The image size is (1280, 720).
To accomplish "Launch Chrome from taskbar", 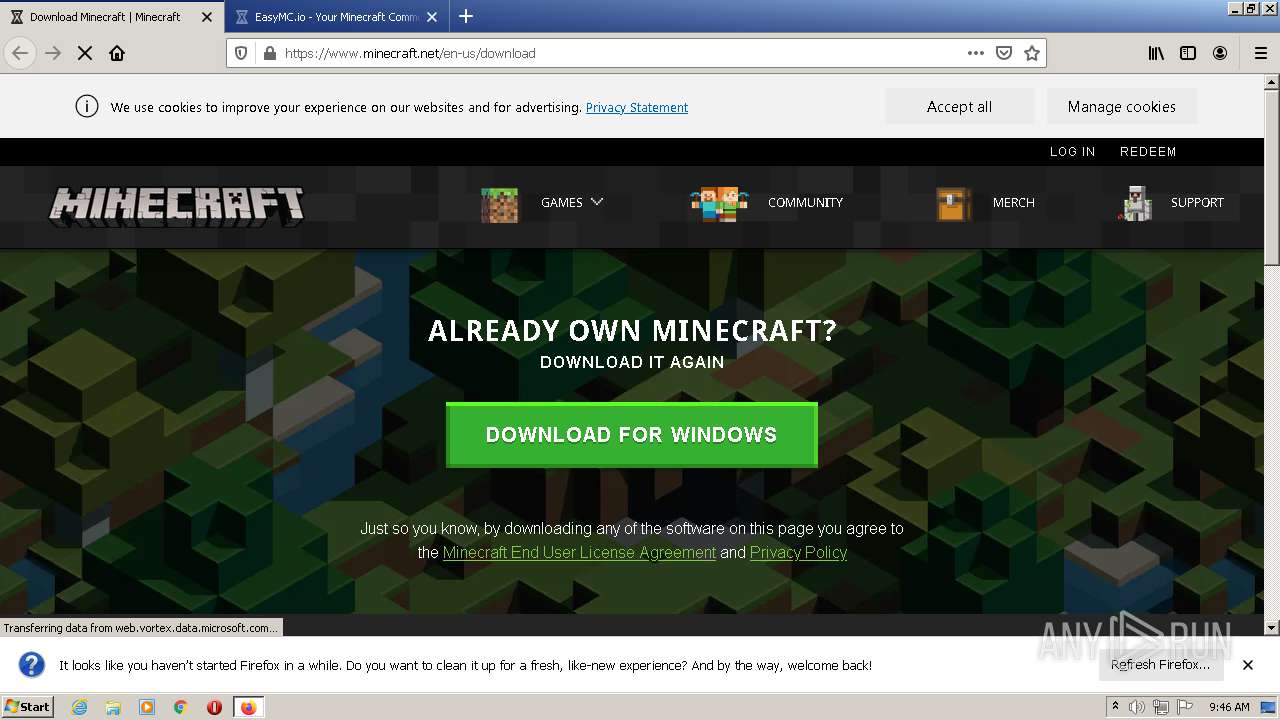I will pyautogui.click(x=180, y=707).
